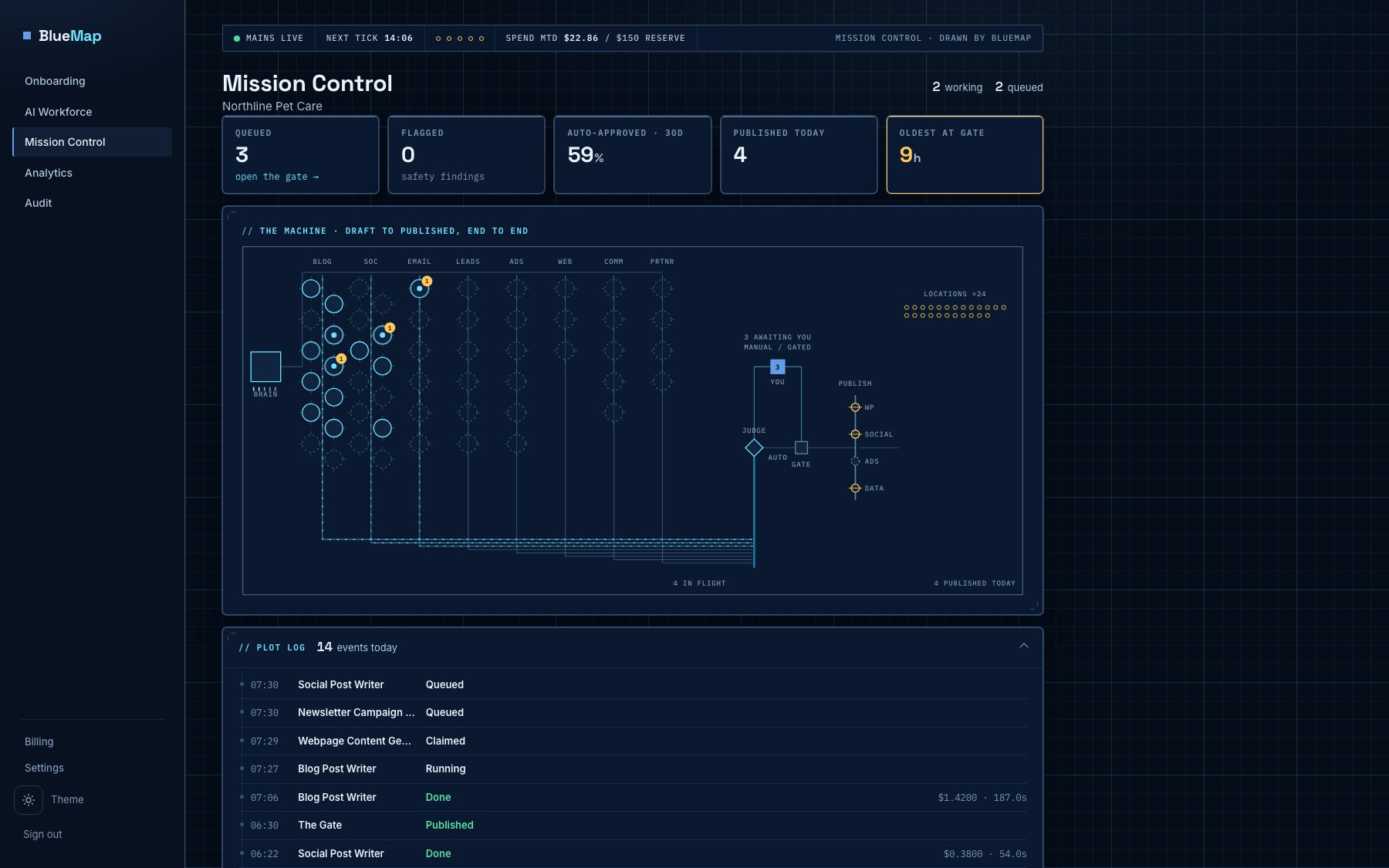Click the PRTNR column label

[x=662, y=262]
